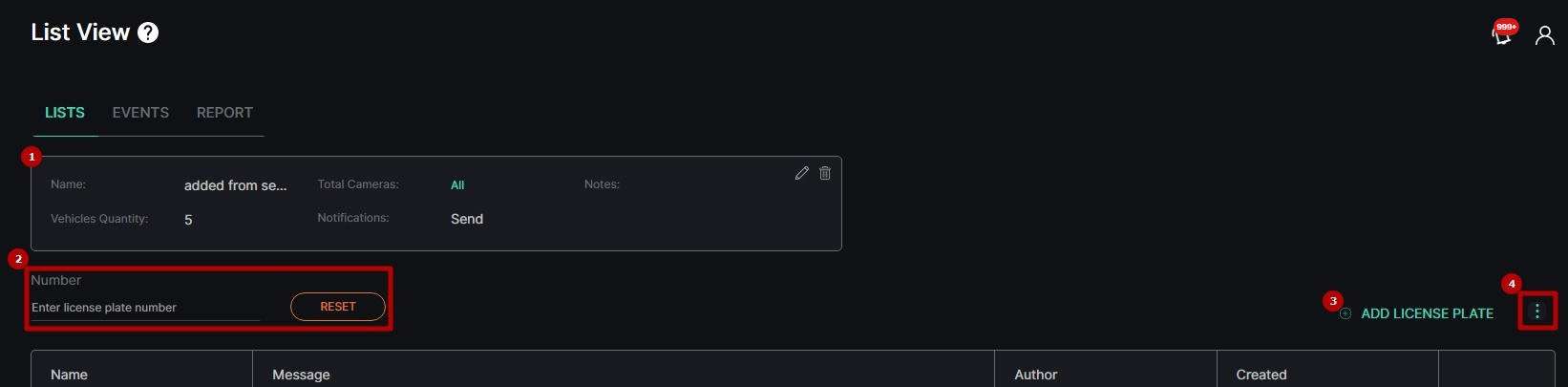
Task: Sort by the Created column header
Action: pos(1261,375)
